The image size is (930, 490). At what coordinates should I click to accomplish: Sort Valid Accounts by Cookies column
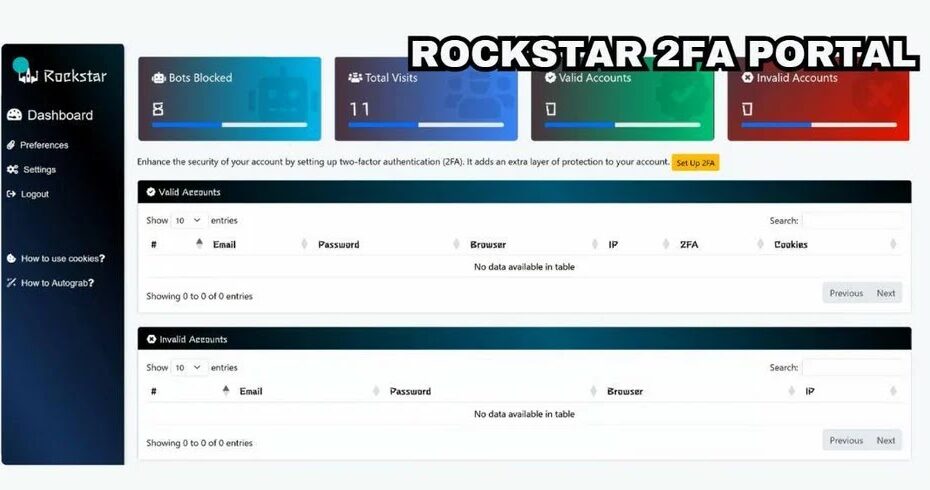click(x=835, y=244)
